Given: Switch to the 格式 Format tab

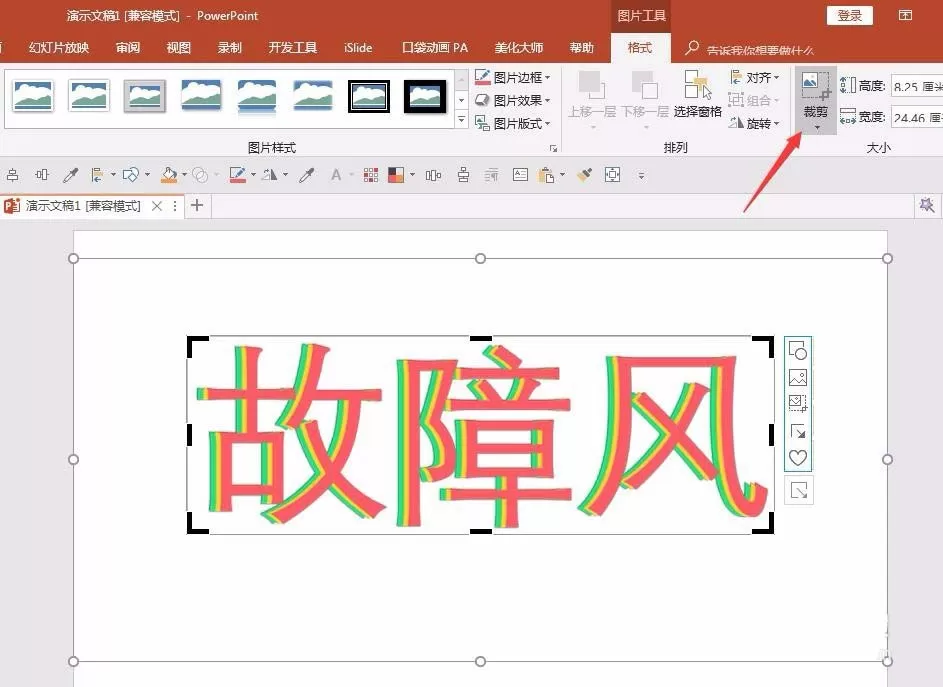Looking at the screenshot, I should (640, 48).
